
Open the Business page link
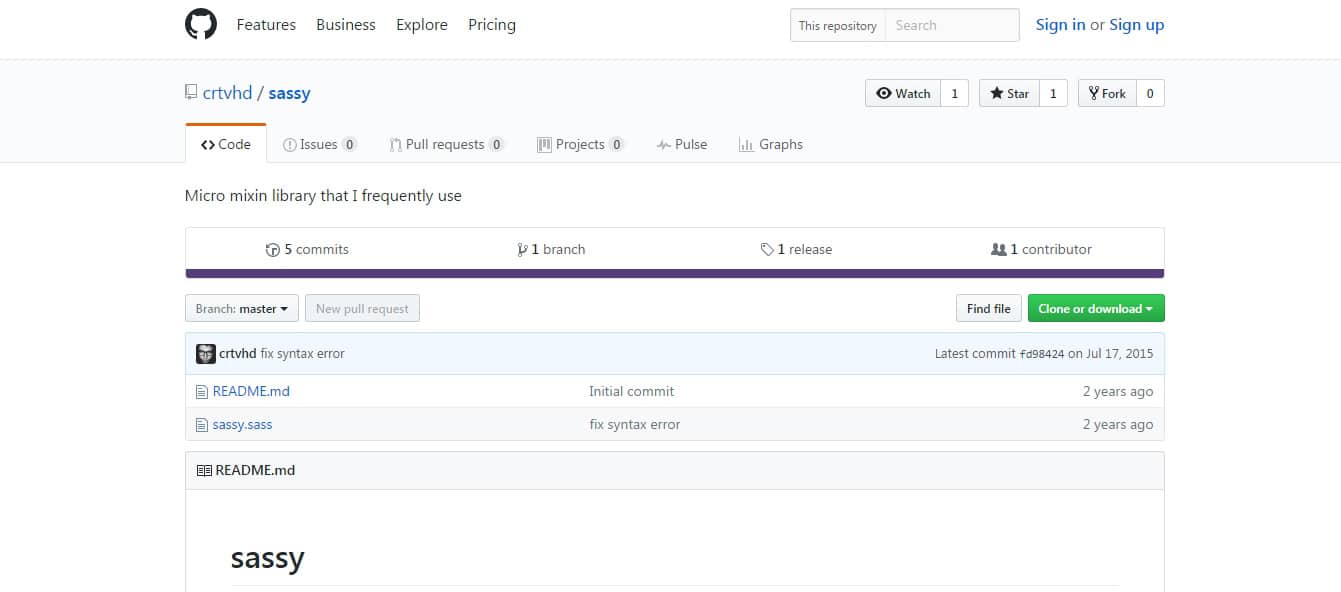pos(346,24)
